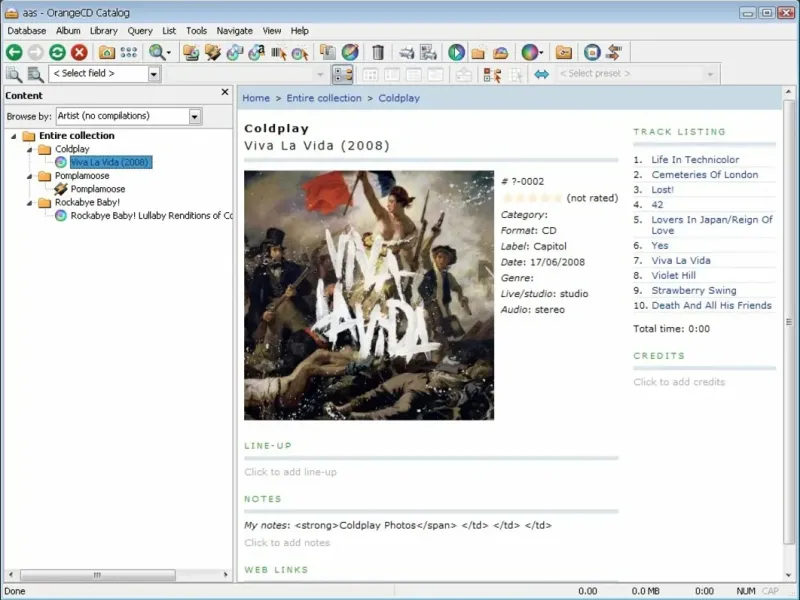This screenshot has height=600, width=800.
Task: Close the Content panel with the X
Action: coord(225,92)
